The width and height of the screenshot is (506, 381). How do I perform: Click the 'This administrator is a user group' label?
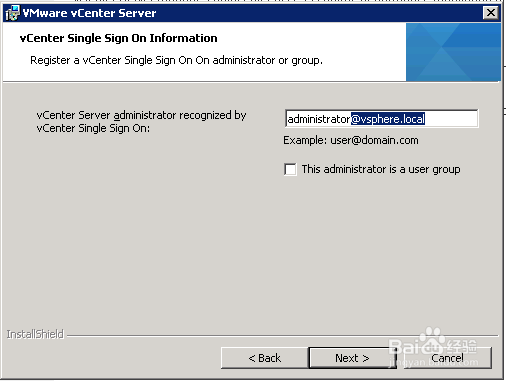[x=381, y=169]
